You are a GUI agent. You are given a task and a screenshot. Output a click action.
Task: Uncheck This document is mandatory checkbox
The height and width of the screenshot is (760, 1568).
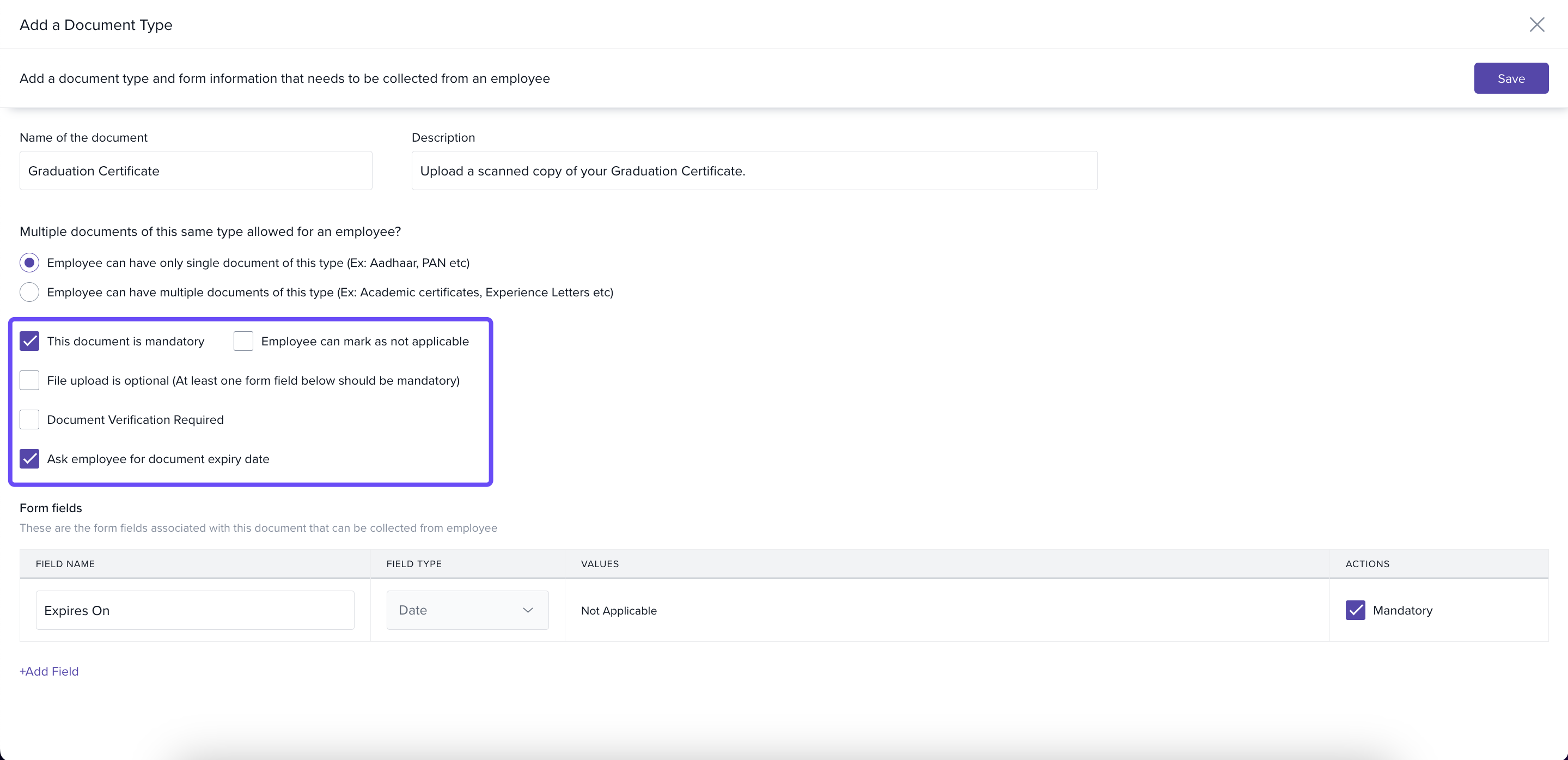[29, 341]
